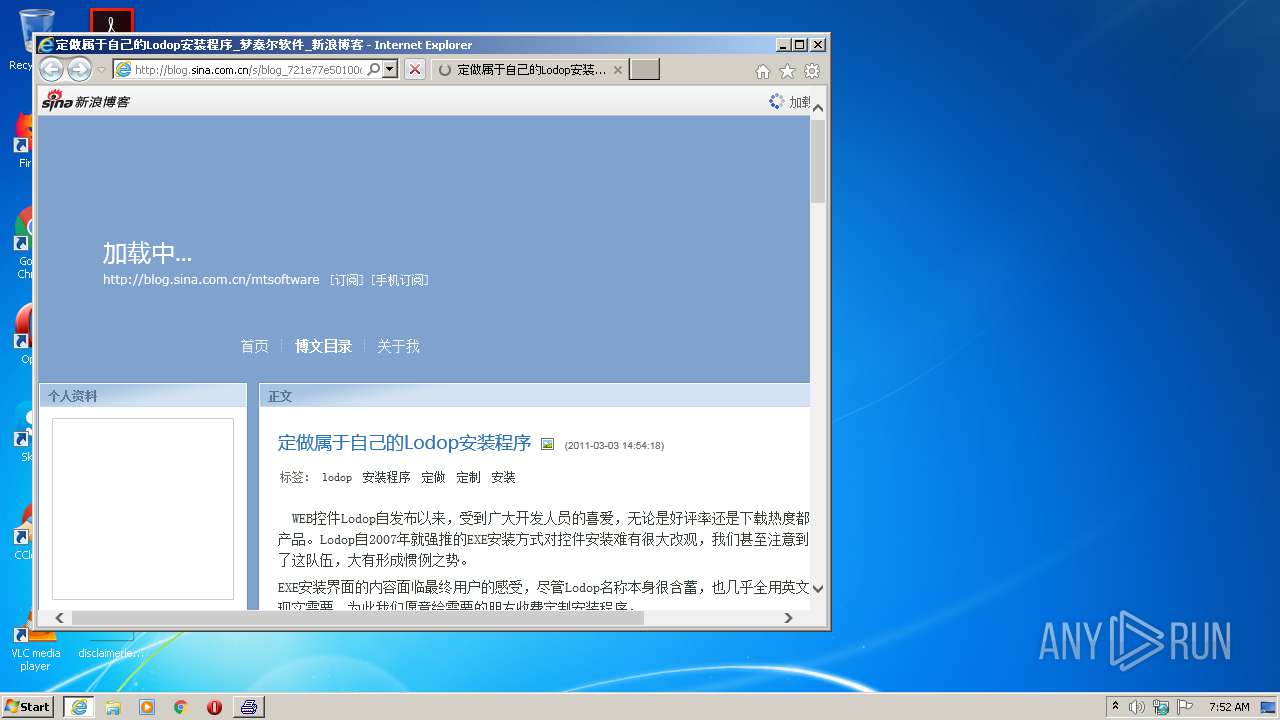Open the recent pages dropdown arrow

pyautogui.click(x=101, y=70)
